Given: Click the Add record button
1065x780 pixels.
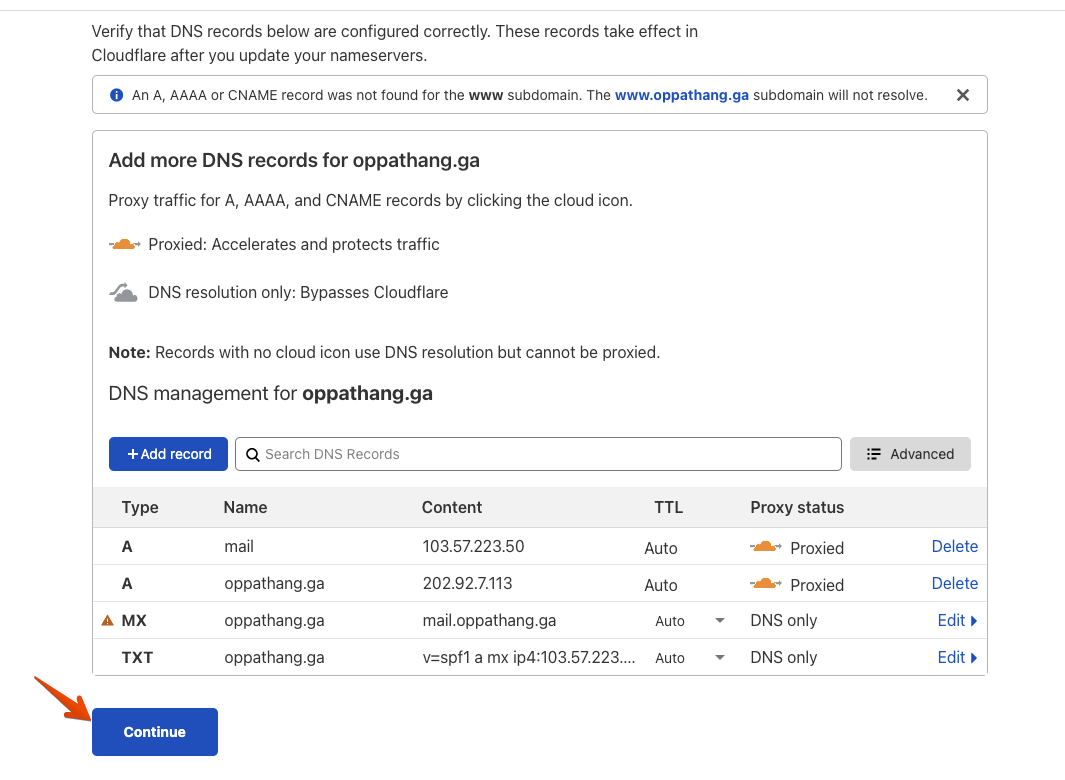Looking at the screenshot, I should pos(168,454).
